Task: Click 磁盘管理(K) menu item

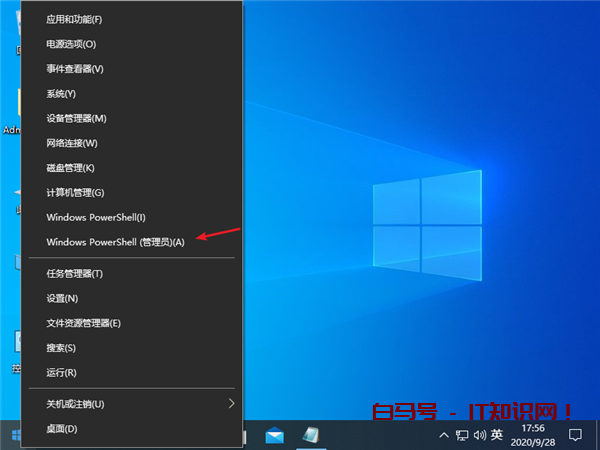Action: (70, 168)
